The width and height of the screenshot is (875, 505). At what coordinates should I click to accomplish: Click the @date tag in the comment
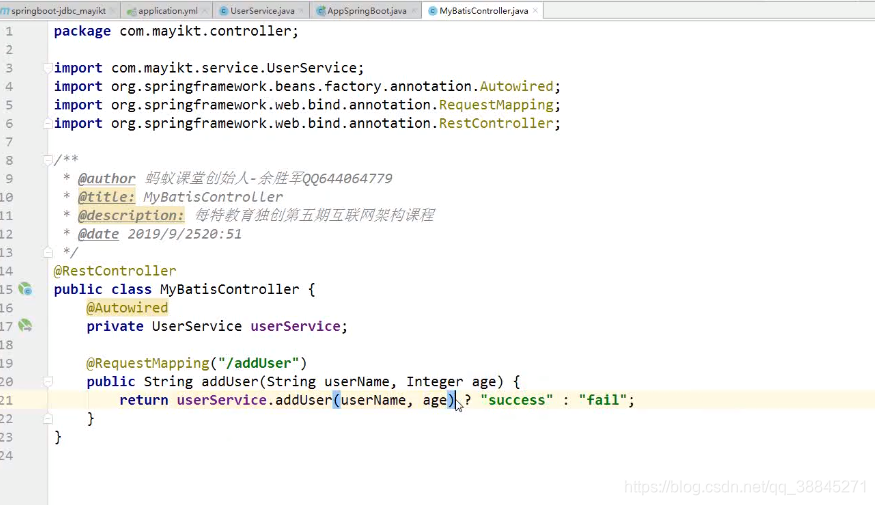click(98, 234)
